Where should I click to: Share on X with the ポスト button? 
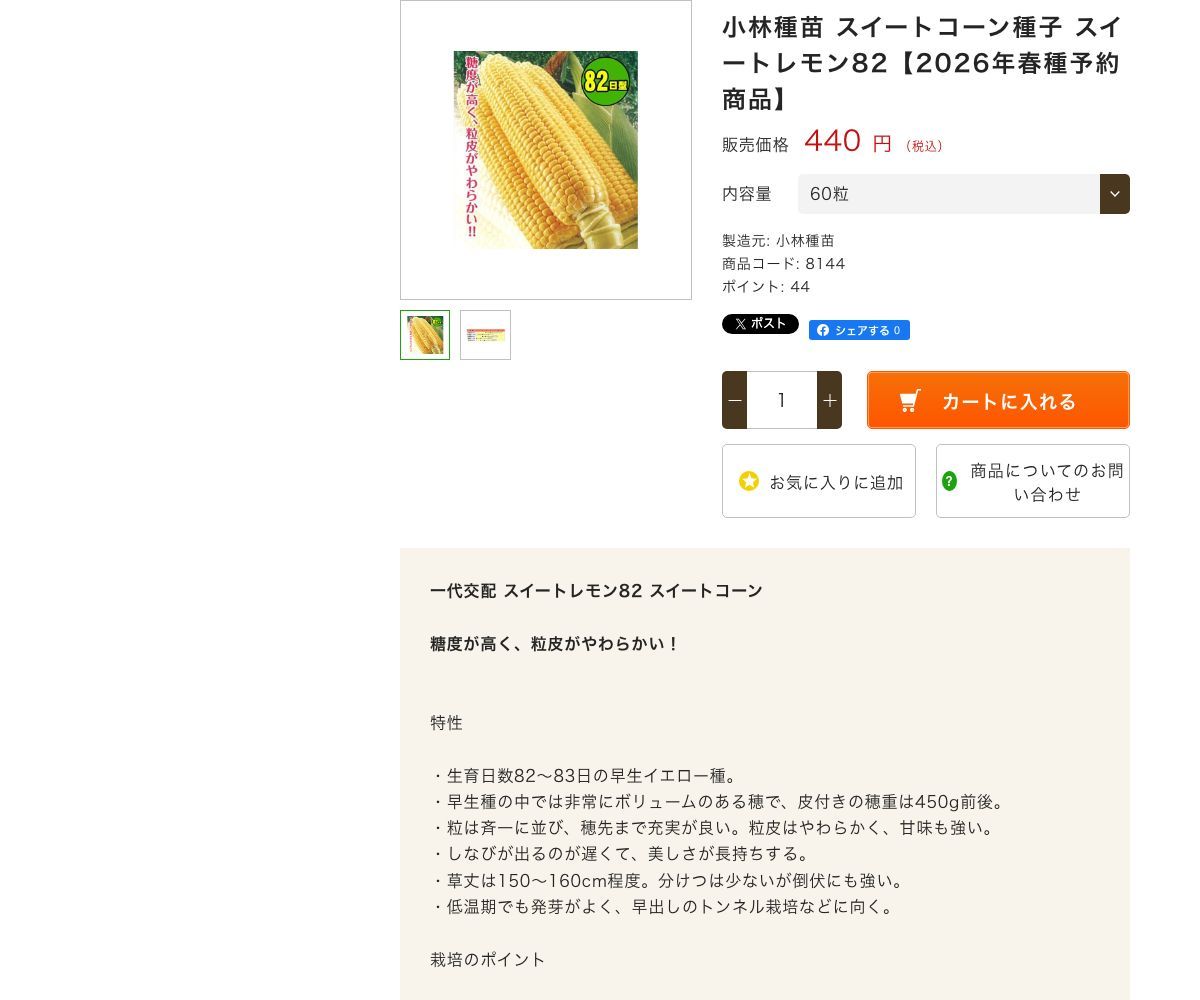pos(760,324)
